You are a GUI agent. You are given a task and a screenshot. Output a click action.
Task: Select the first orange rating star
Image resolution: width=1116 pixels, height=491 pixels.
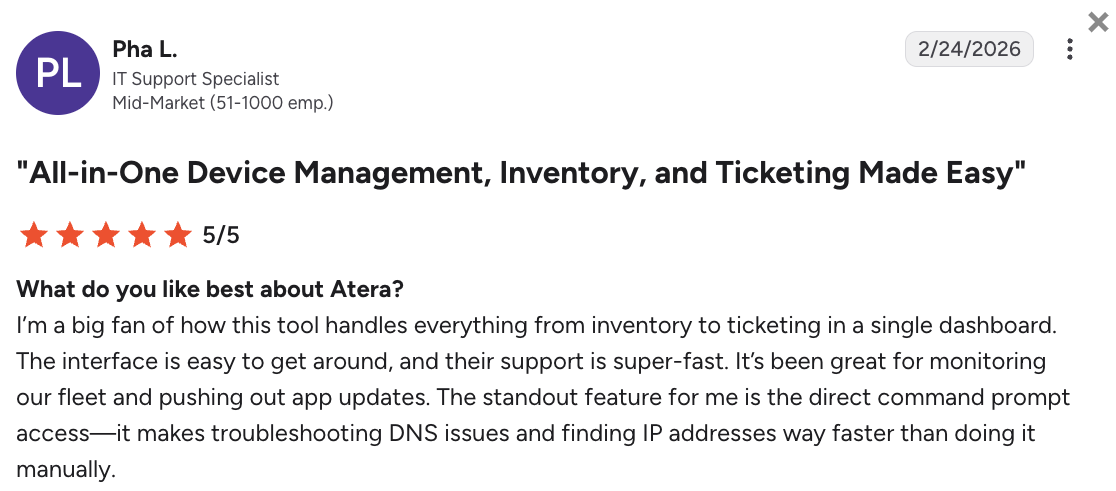click(x=33, y=235)
